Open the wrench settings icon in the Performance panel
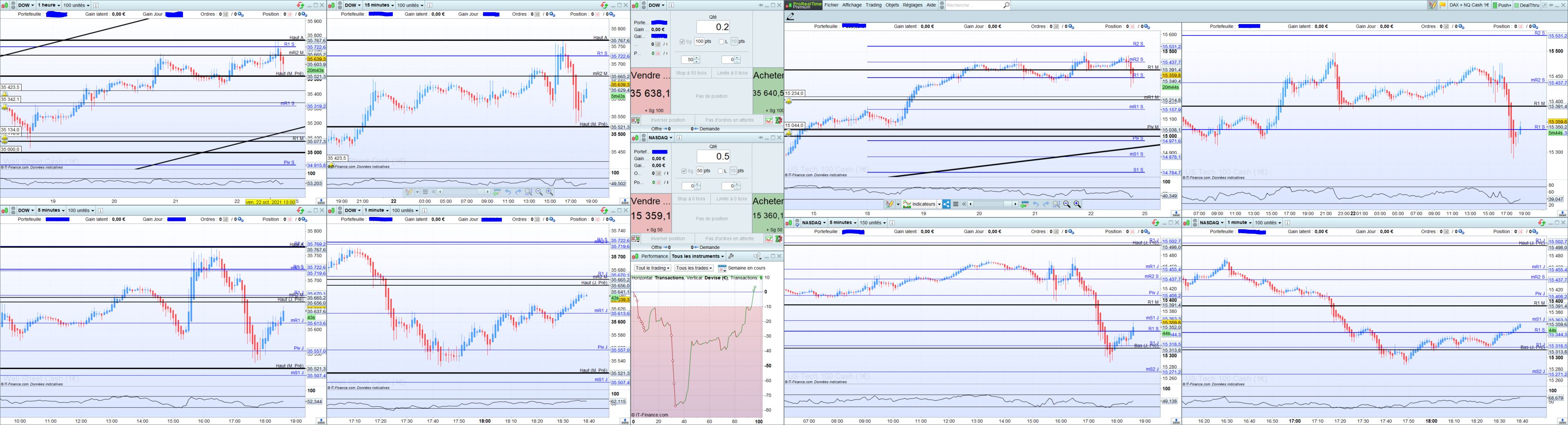The image size is (1568, 425). tap(731, 256)
